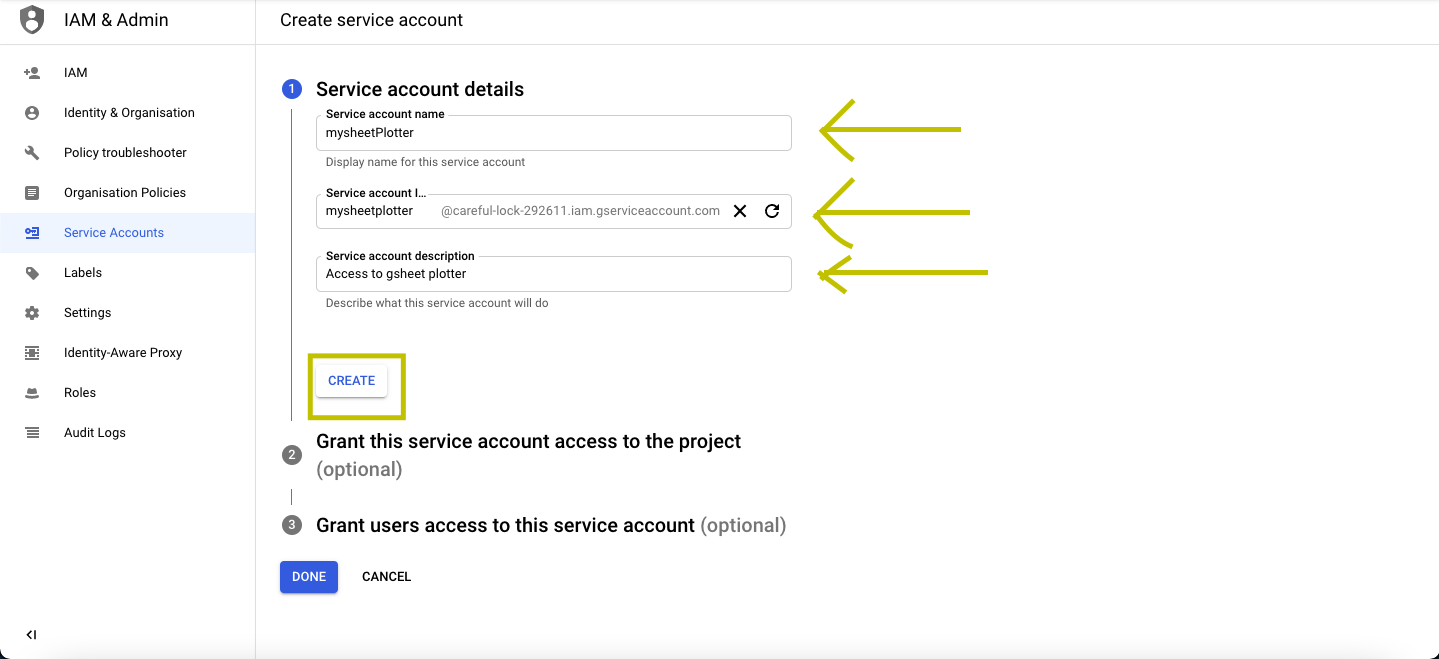Open the IAM page
This screenshot has height=659, width=1439.
tap(127, 73)
